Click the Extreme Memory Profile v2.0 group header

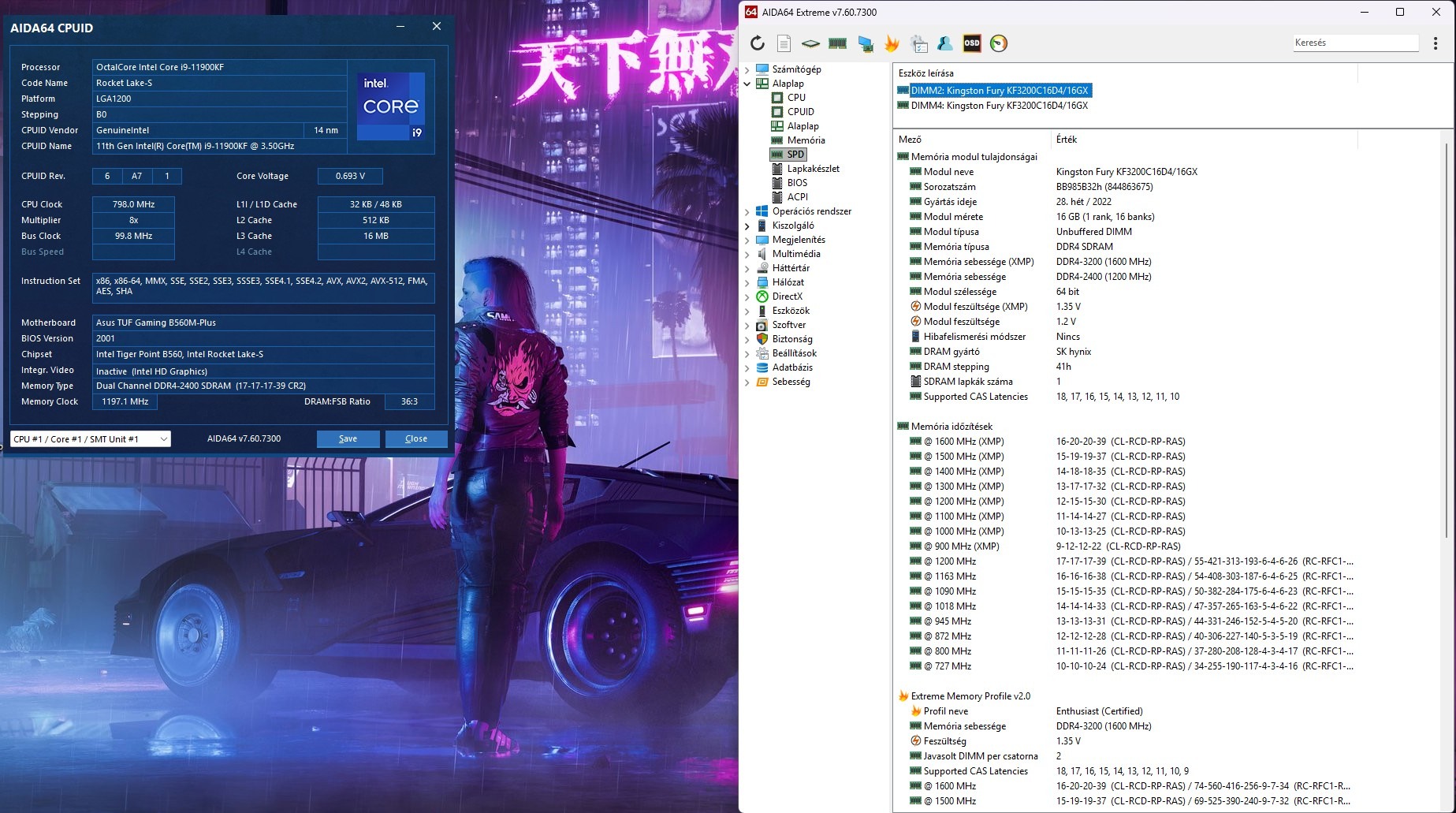[x=970, y=696]
